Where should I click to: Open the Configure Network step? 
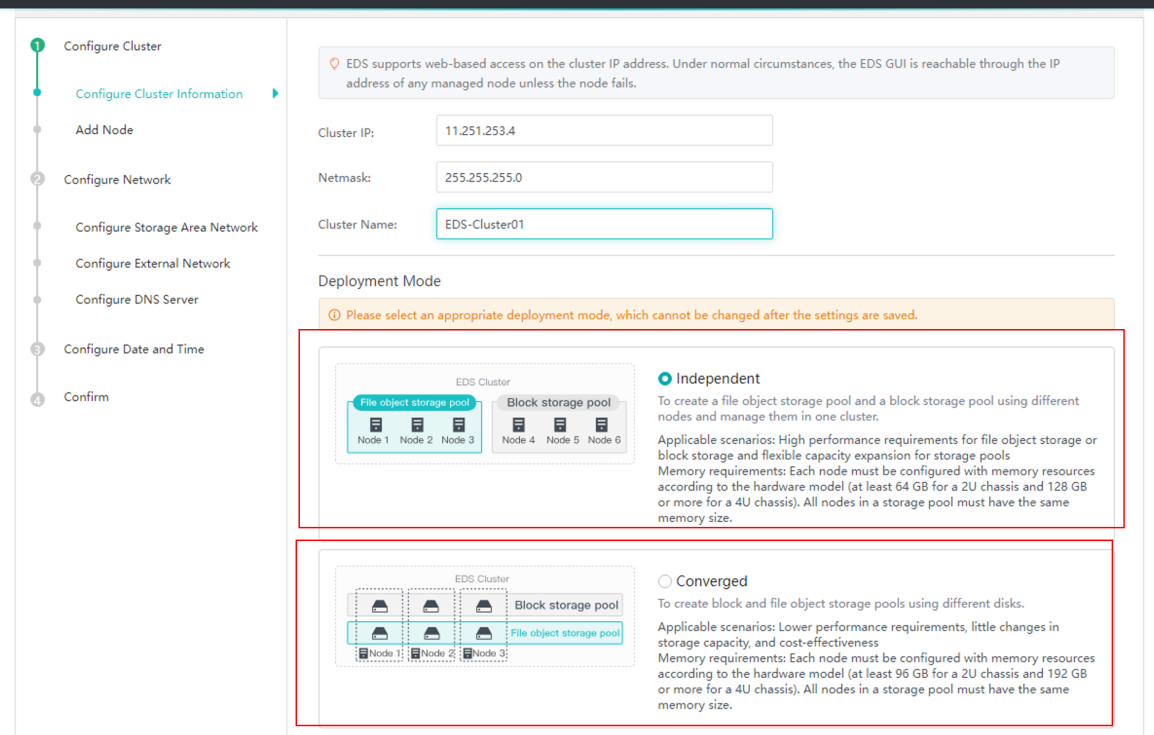[x=117, y=180]
